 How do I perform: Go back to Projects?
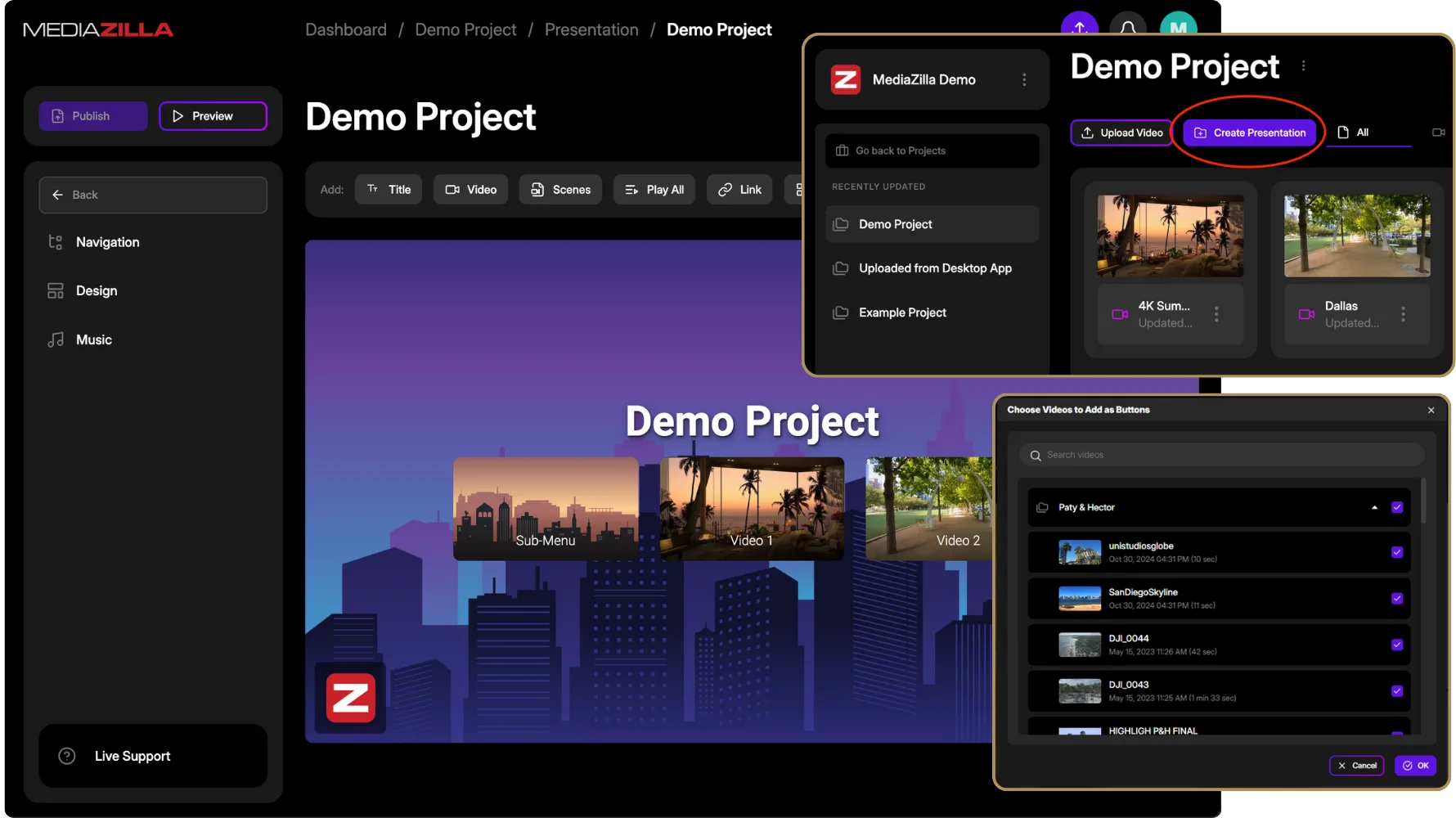(932, 151)
